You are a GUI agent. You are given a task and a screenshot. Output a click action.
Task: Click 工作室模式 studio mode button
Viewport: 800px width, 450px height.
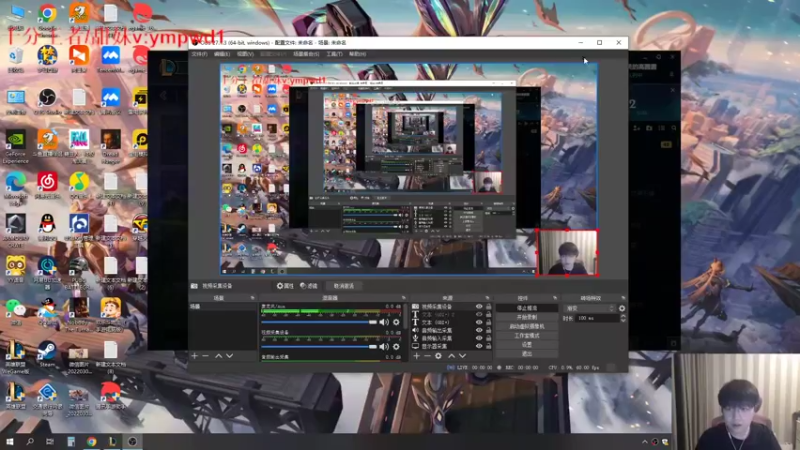[x=527, y=336]
